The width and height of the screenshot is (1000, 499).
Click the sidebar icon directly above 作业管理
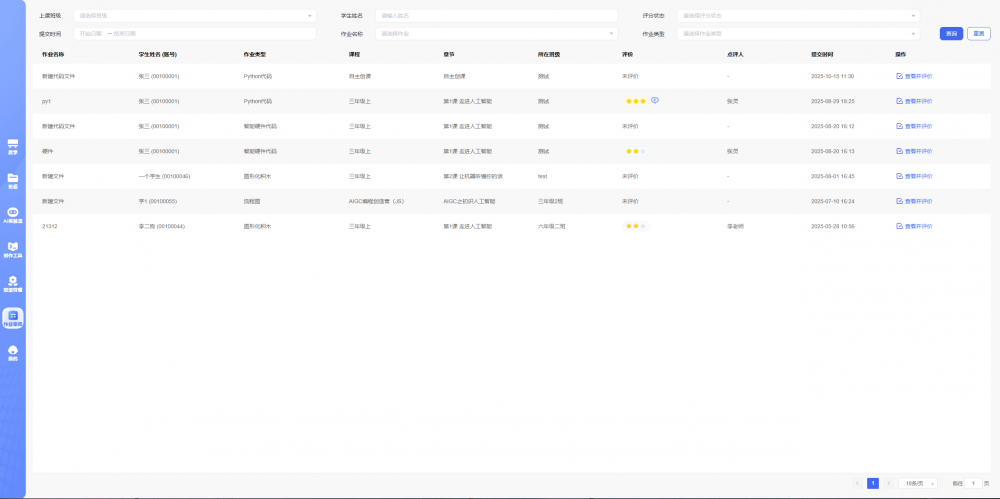coord(13,283)
